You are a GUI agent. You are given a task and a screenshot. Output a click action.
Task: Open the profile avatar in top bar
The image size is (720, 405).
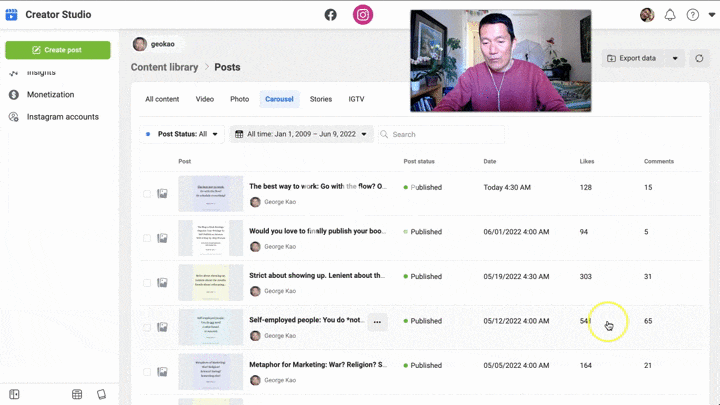click(647, 15)
